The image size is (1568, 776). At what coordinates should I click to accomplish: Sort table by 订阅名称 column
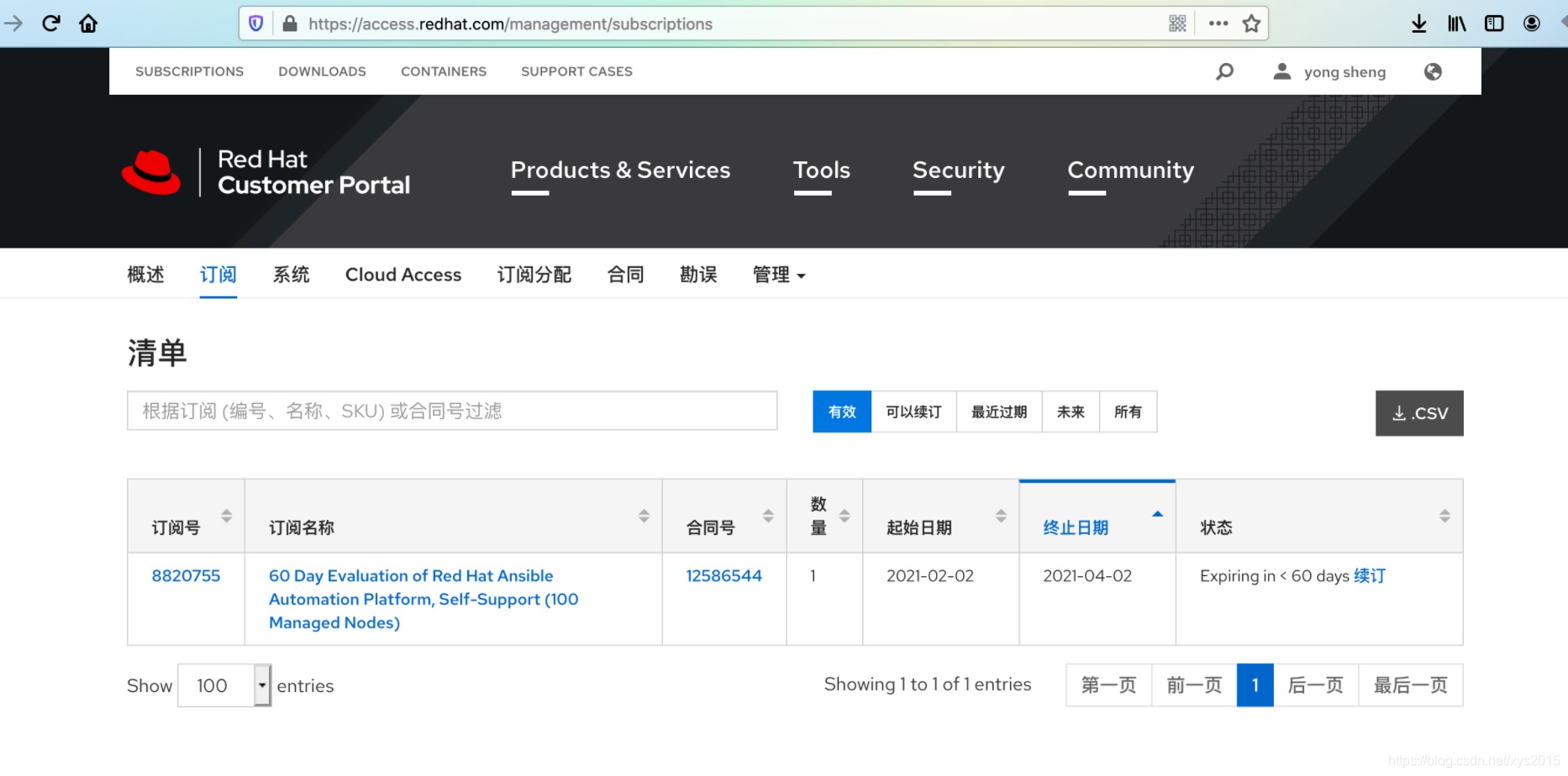(x=453, y=516)
